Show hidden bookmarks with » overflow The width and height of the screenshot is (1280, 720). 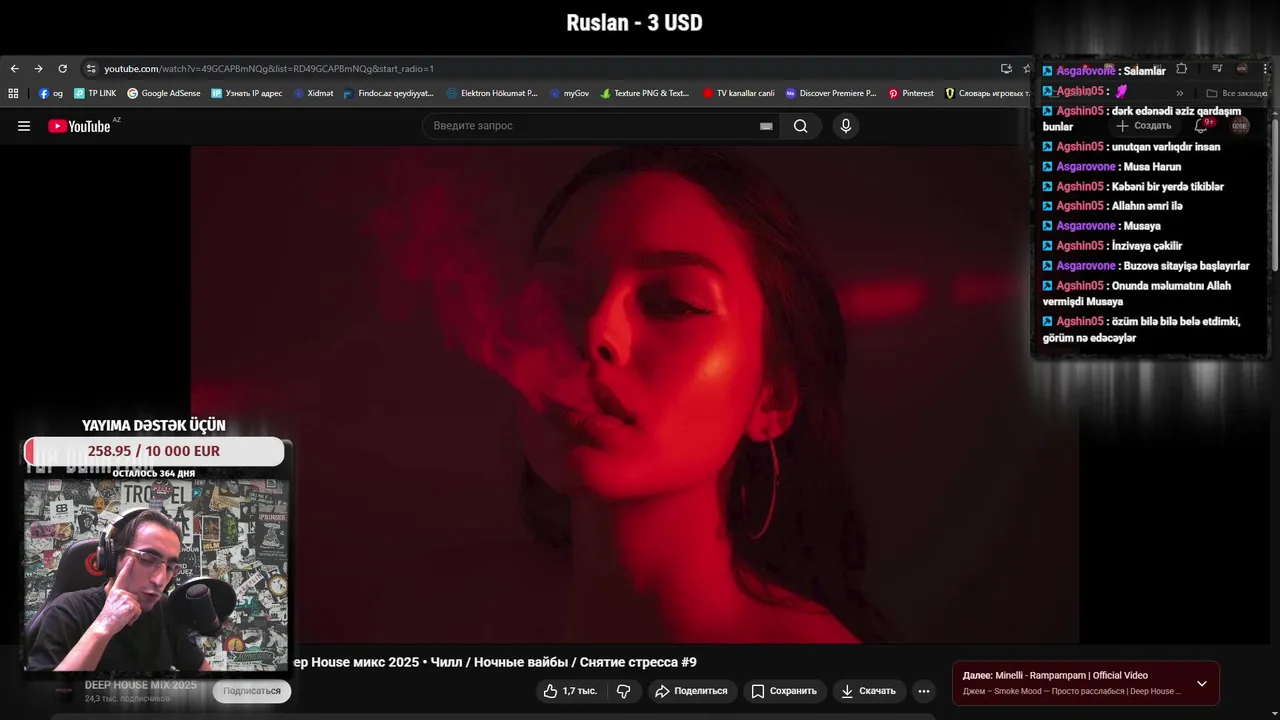1179,93
